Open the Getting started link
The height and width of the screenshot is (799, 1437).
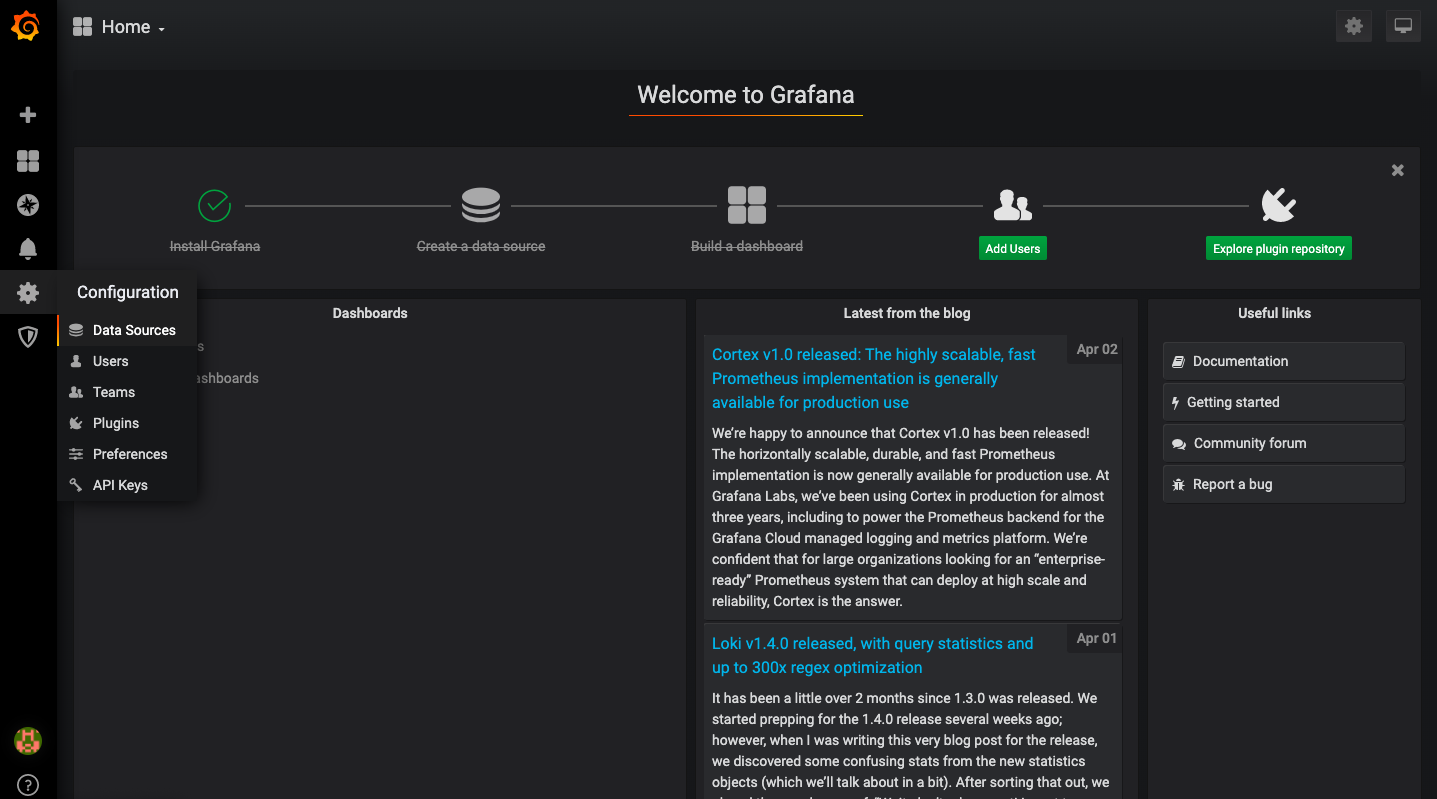tap(1284, 402)
